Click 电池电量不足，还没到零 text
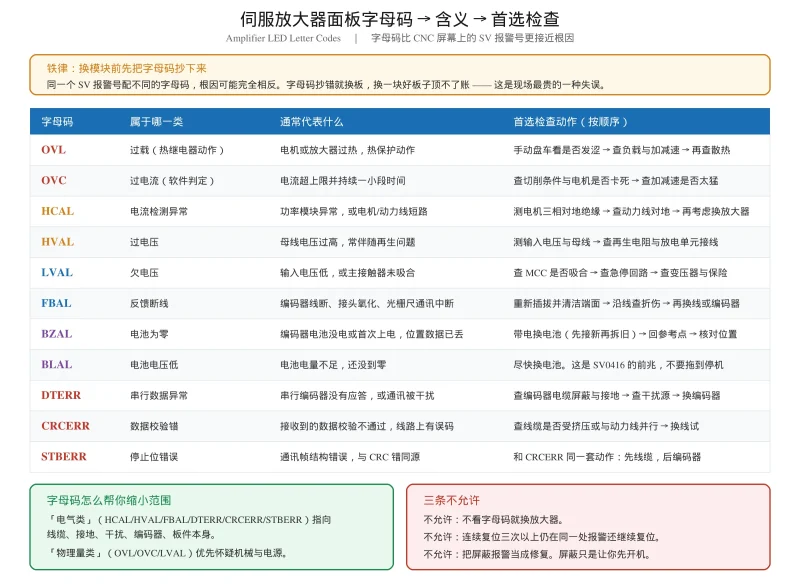 pyautogui.click(x=333, y=365)
